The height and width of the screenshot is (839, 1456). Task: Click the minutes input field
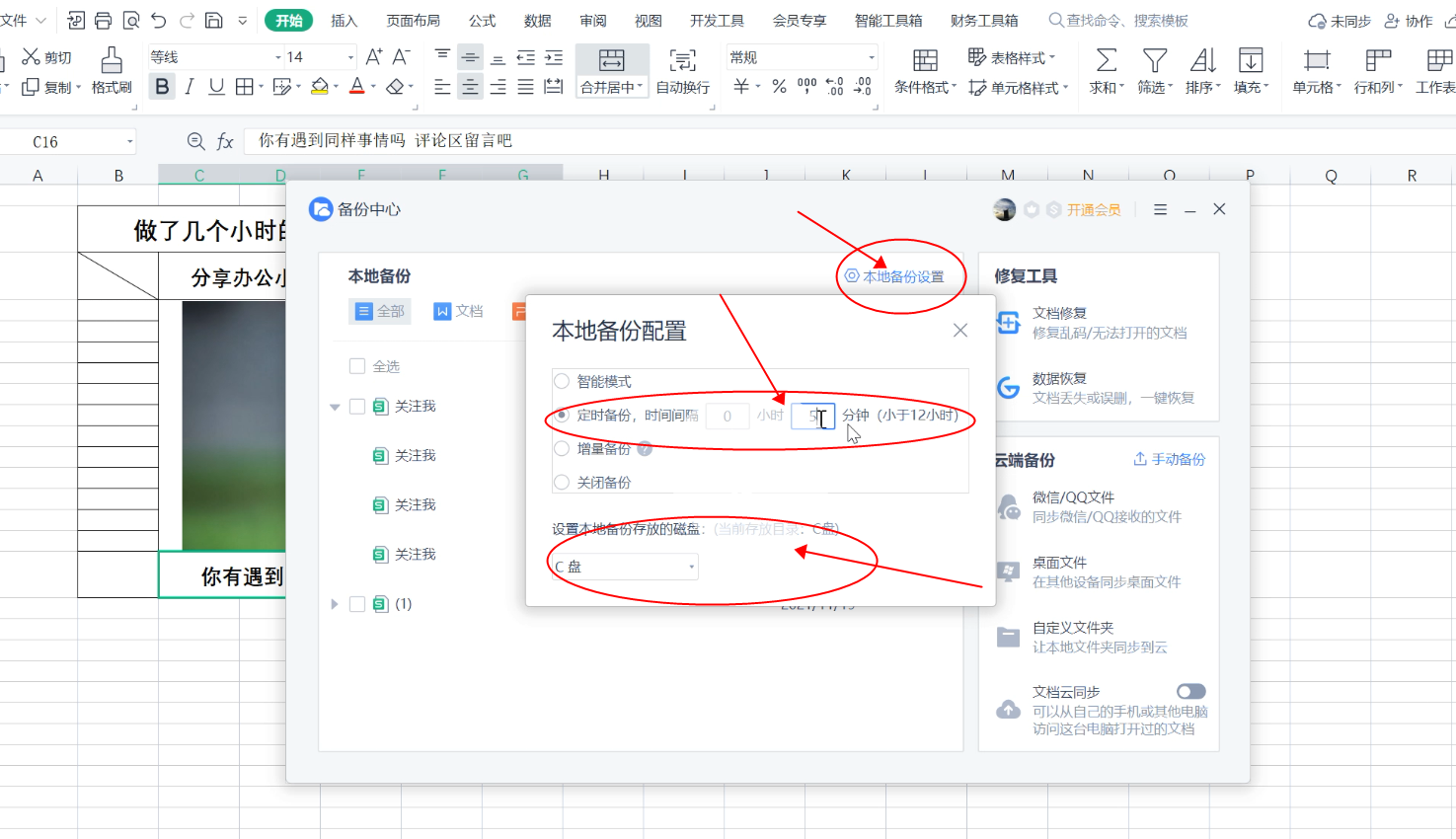(x=813, y=416)
